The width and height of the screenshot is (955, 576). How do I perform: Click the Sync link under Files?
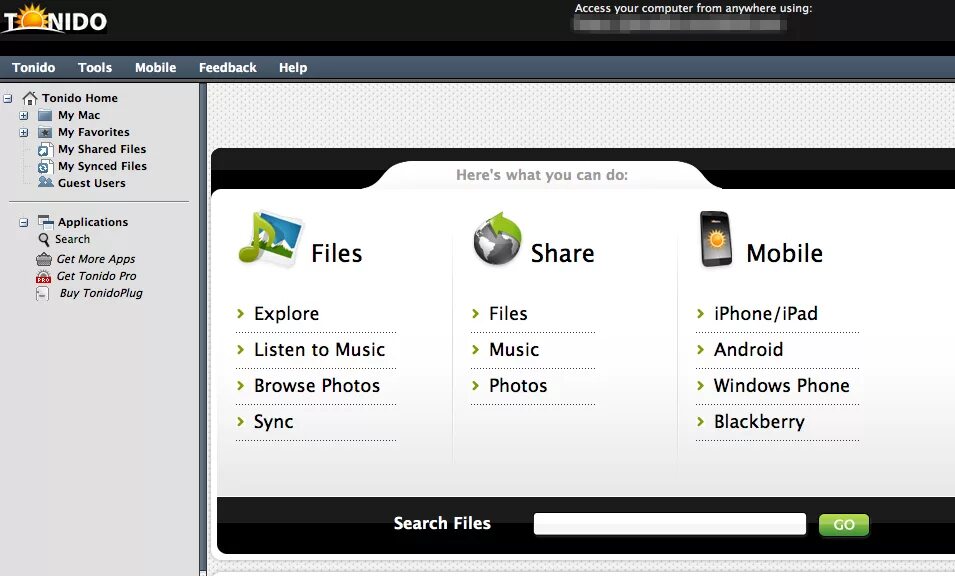click(273, 421)
